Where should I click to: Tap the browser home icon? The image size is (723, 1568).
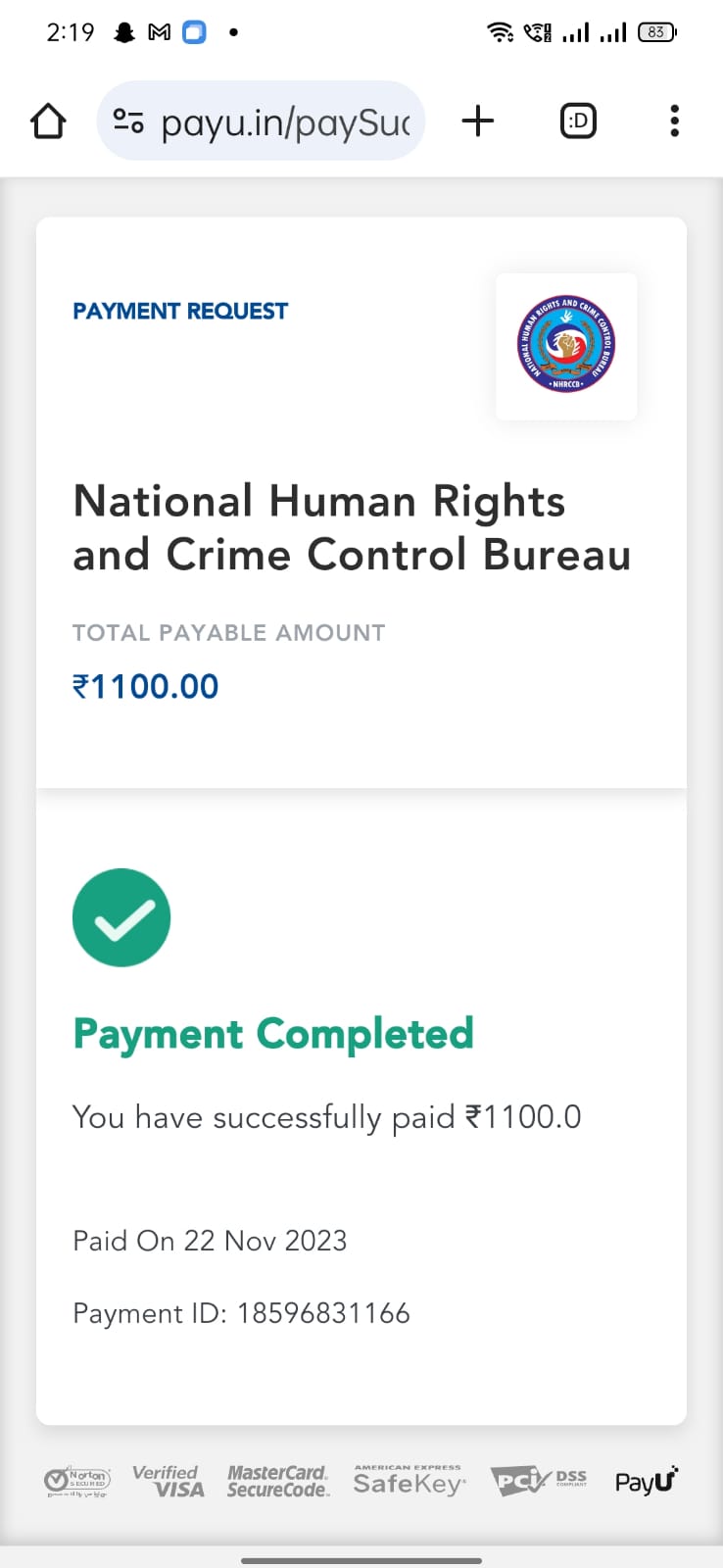[48, 122]
